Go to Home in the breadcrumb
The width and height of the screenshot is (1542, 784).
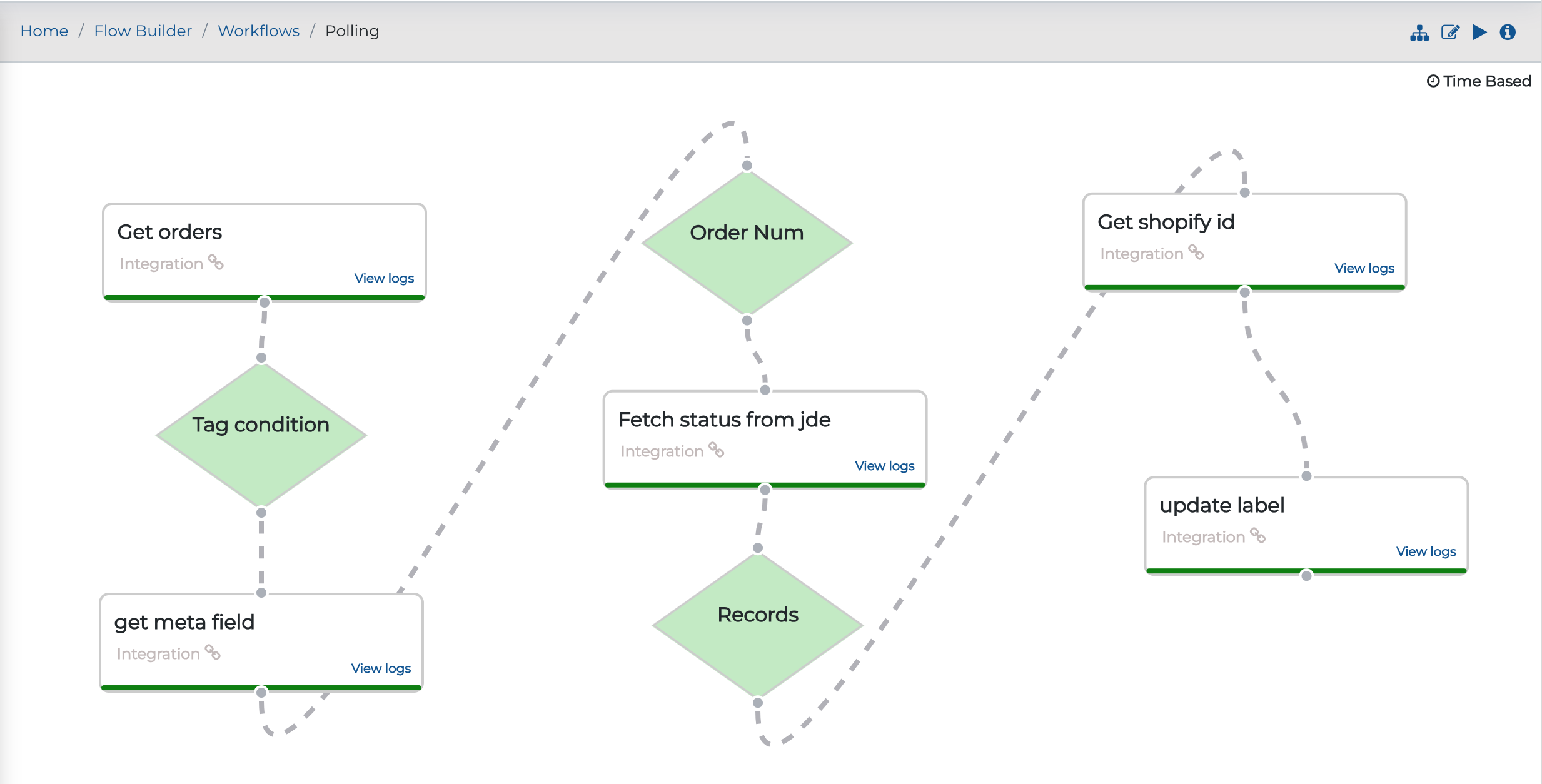(x=44, y=31)
